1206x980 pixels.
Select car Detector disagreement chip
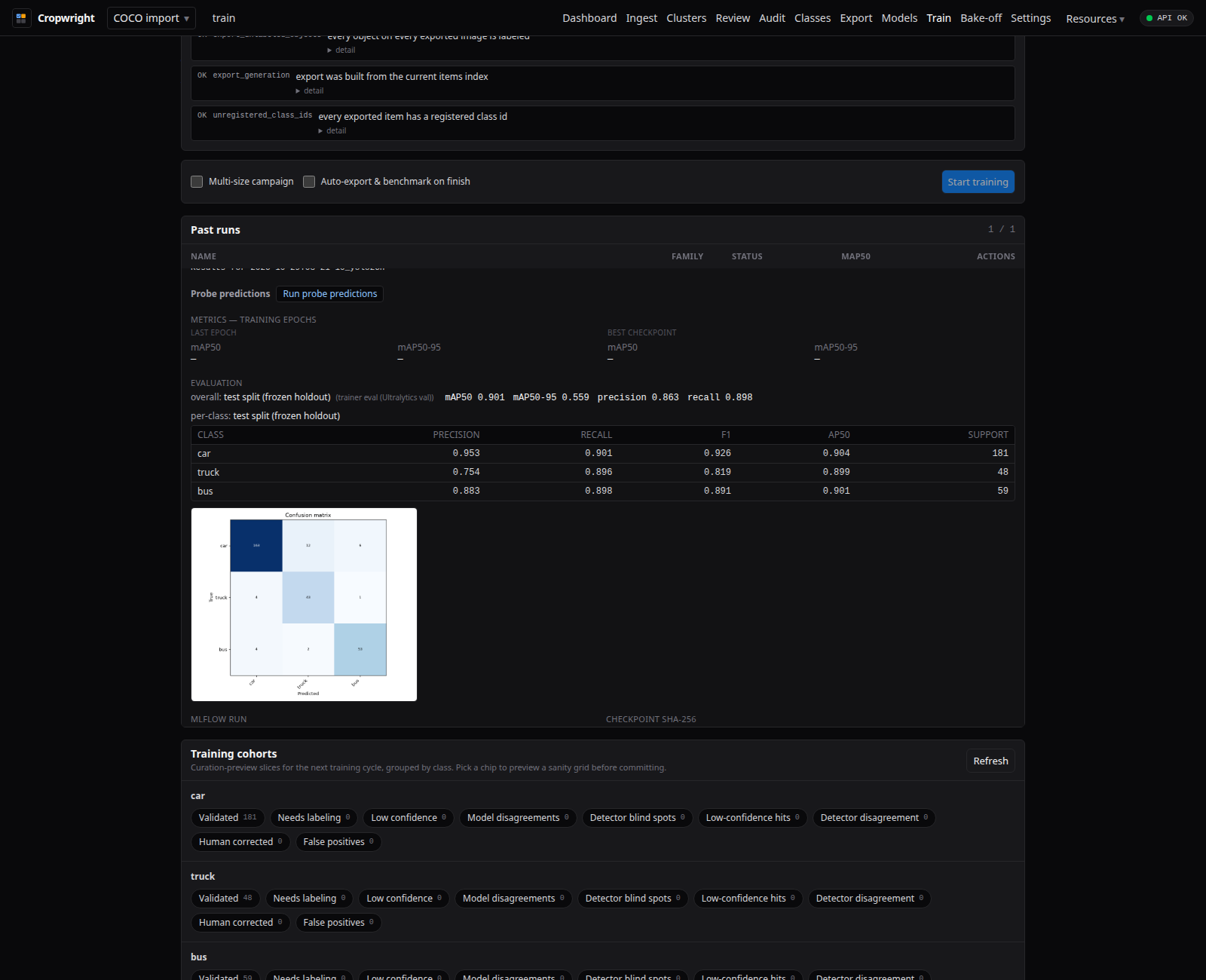point(874,818)
